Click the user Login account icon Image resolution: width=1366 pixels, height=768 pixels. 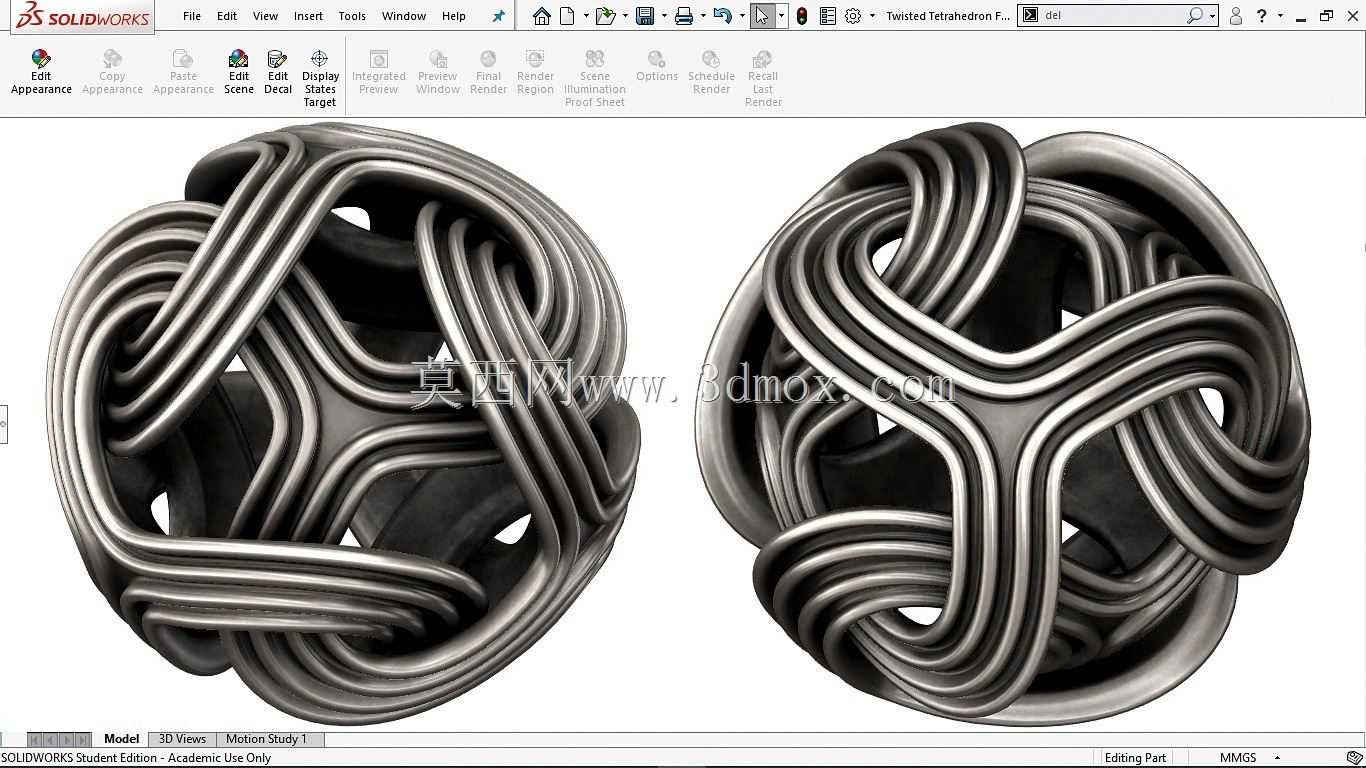(x=1236, y=16)
